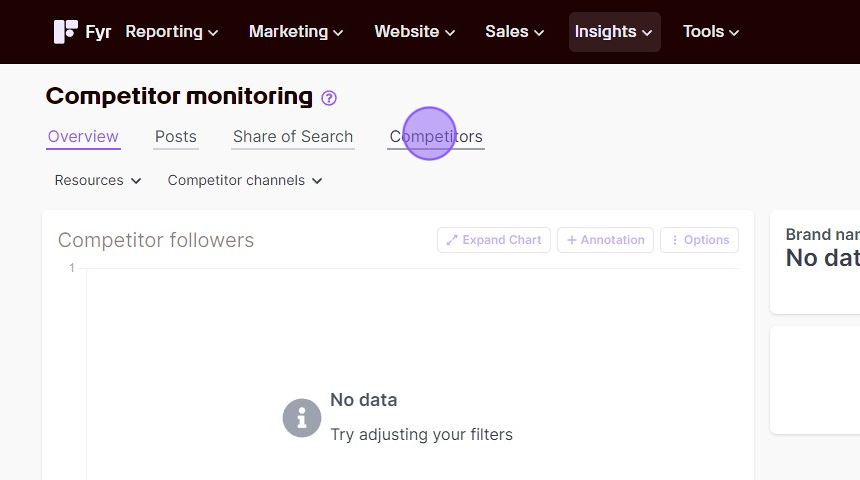Click the help question mark icon
The height and width of the screenshot is (480, 860).
point(329,98)
